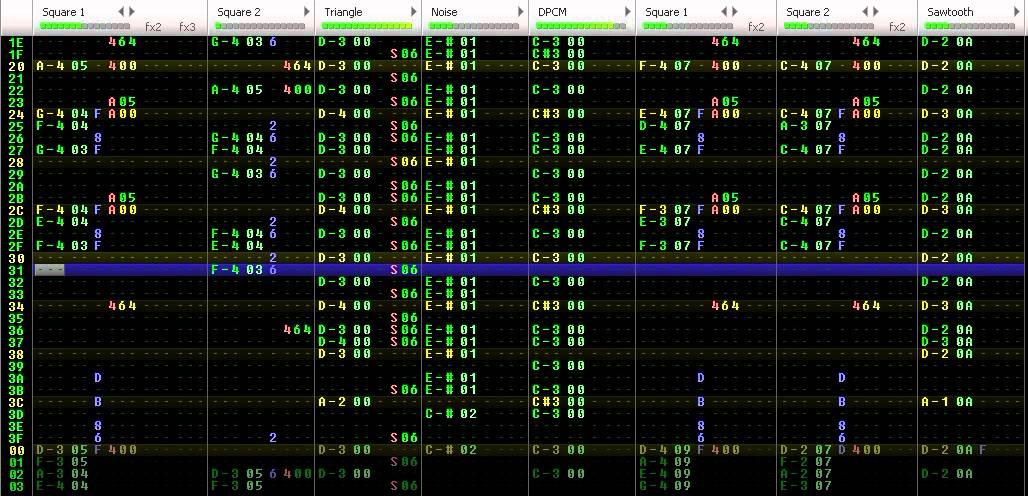Image resolution: width=1028 pixels, height=496 pixels.
Task: Select row number 2C
Action: click(16, 210)
